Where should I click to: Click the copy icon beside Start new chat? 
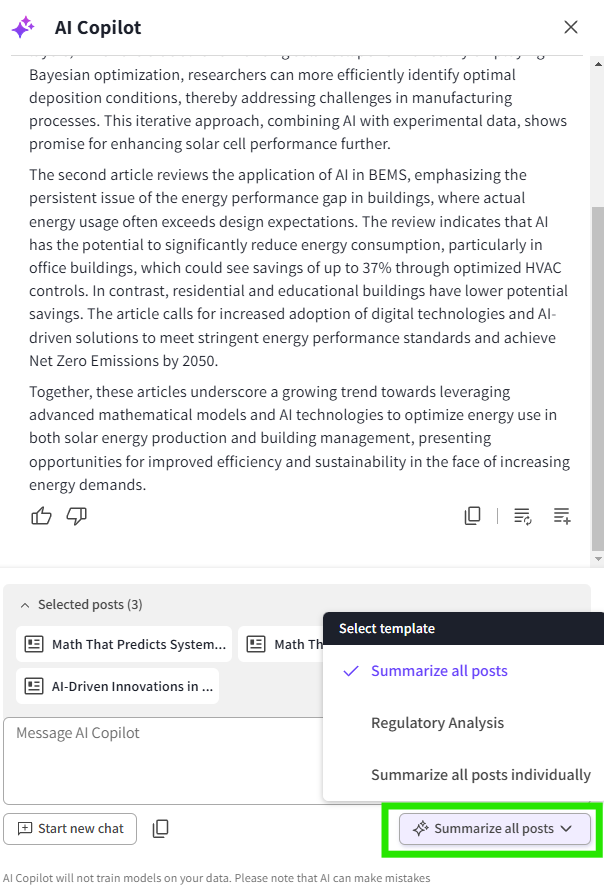coord(160,828)
